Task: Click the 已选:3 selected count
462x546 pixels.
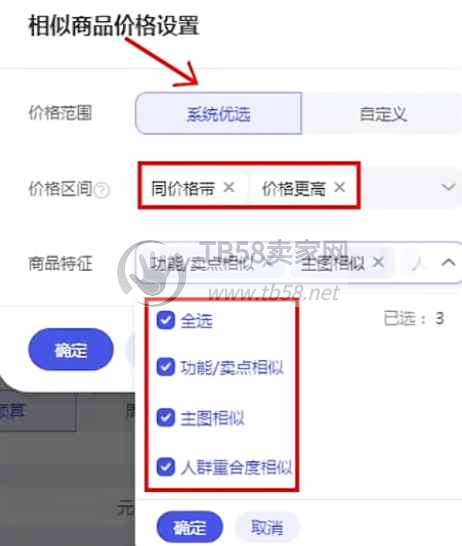Action: coord(414,318)
